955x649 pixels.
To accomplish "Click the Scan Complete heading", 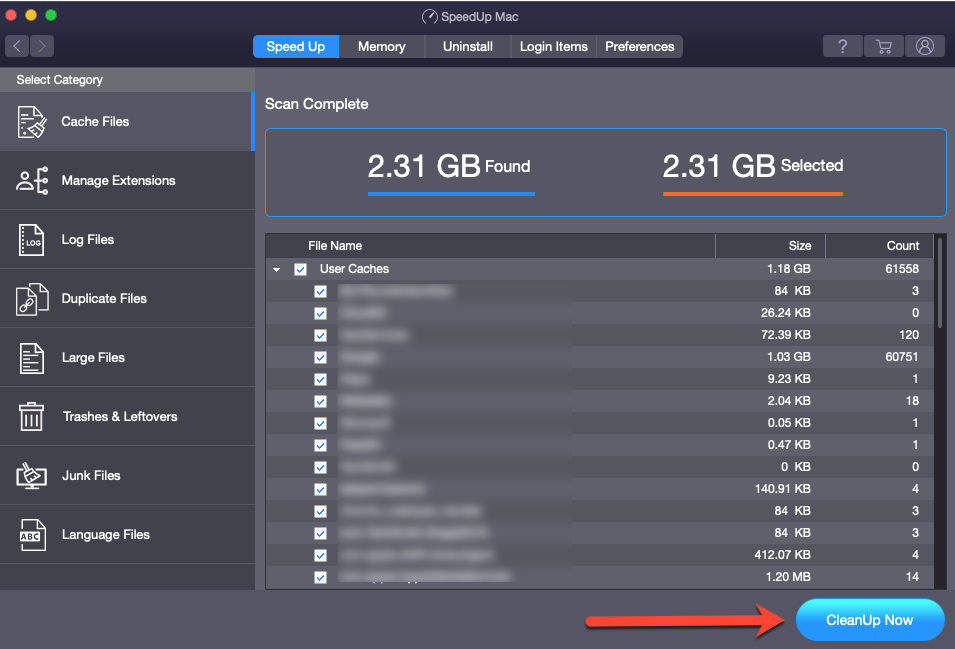I will coord(317,104).
